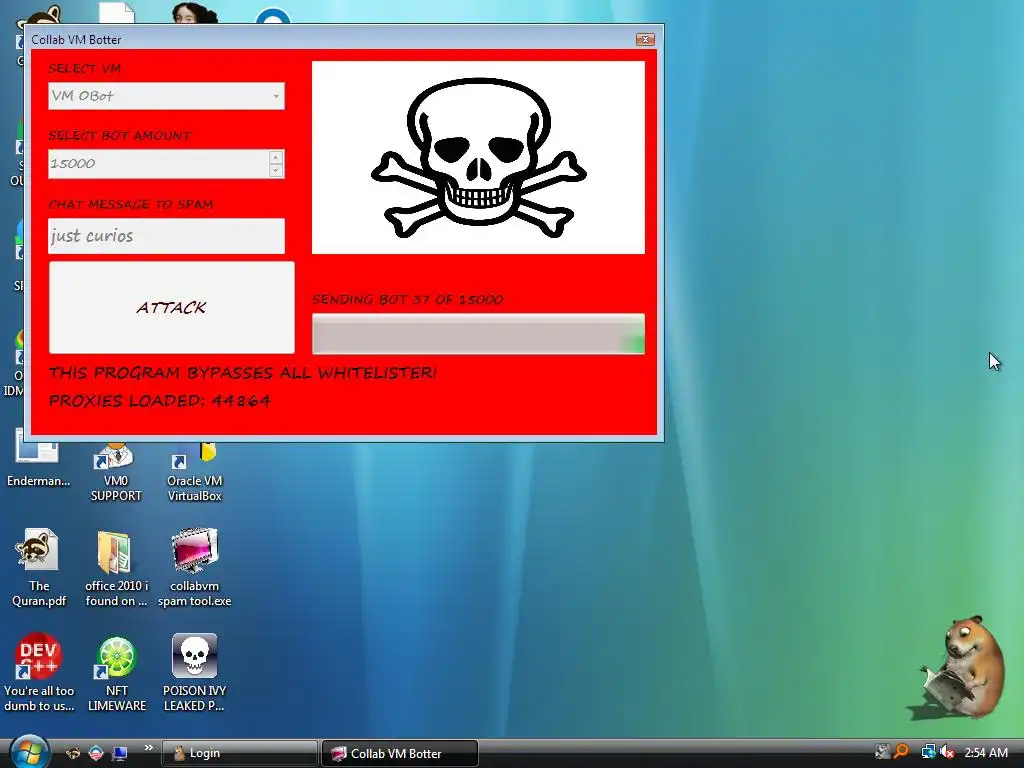Click the grey animal tray icon

pyautogui.click(x=882, y=752)
